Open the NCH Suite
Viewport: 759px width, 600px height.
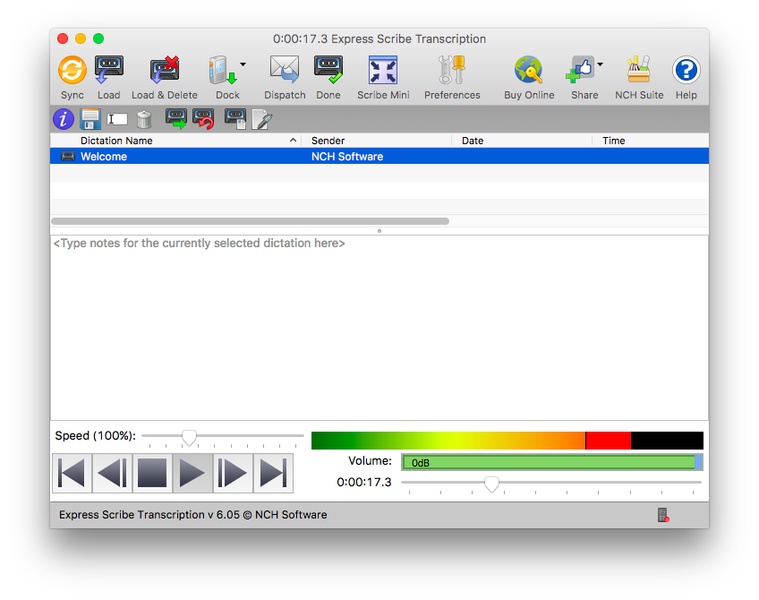pyautogui.click(x=639, y=70)
